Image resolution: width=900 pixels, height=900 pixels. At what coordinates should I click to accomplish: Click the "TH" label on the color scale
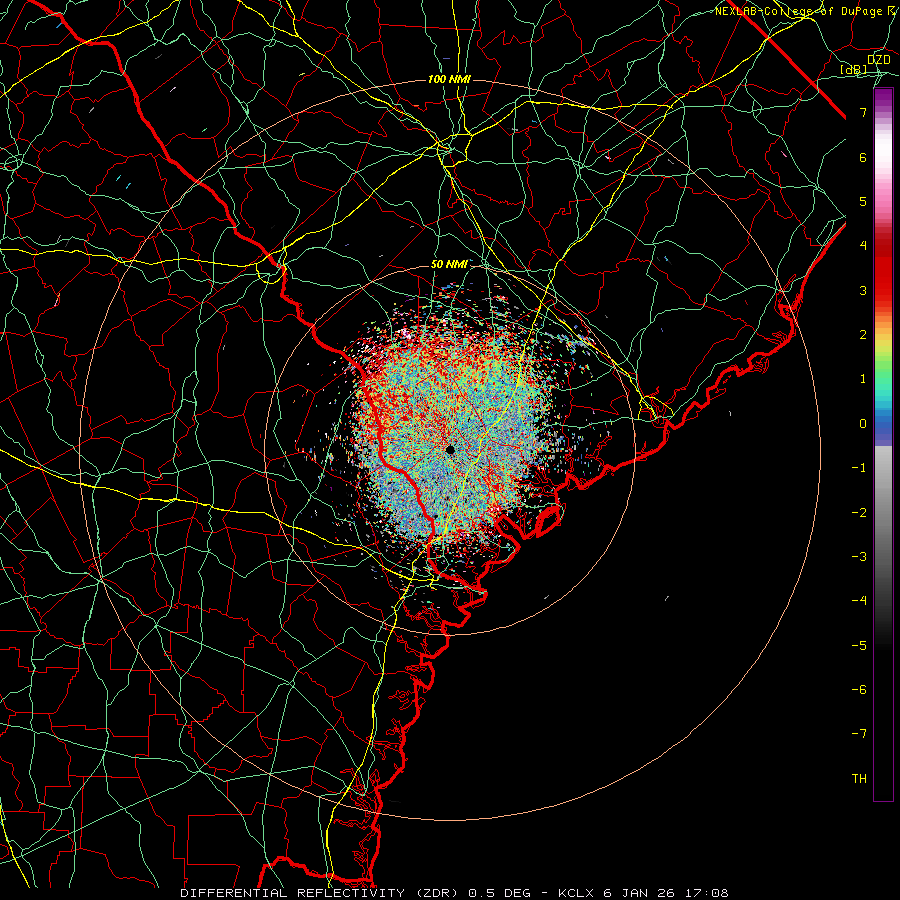pos(859,779)
